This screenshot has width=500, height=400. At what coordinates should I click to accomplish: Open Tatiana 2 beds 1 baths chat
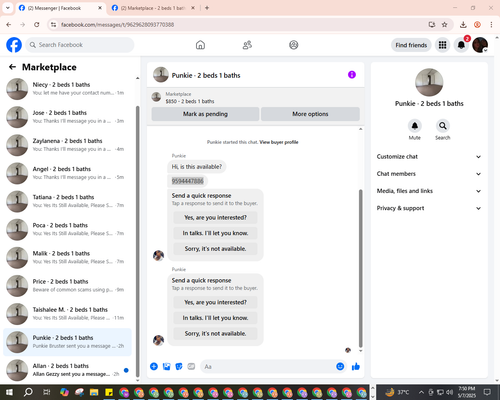[67, 201]
